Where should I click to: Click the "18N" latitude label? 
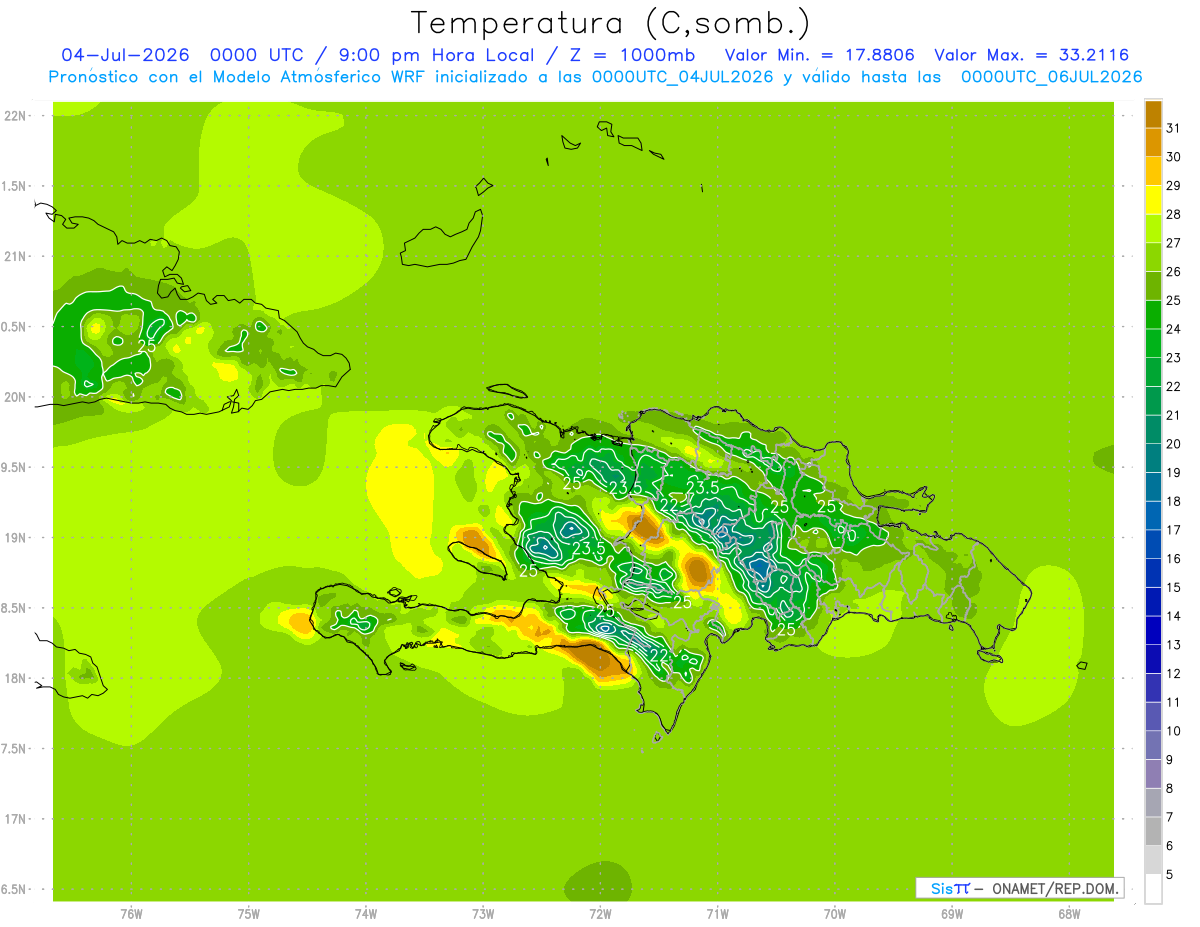point(16,679)
